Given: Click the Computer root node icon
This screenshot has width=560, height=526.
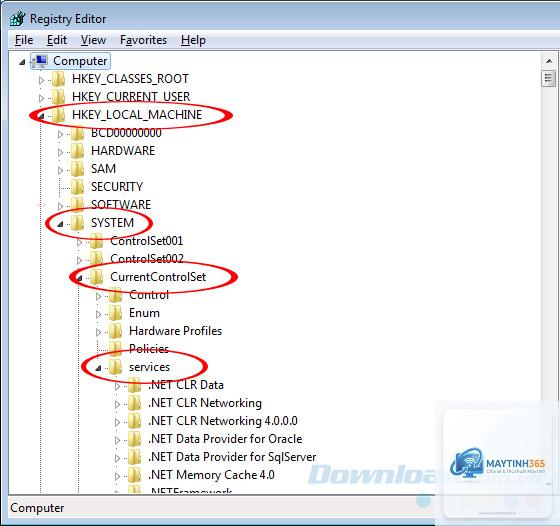Looking at the screenshot, I should [x=40, y=61].
